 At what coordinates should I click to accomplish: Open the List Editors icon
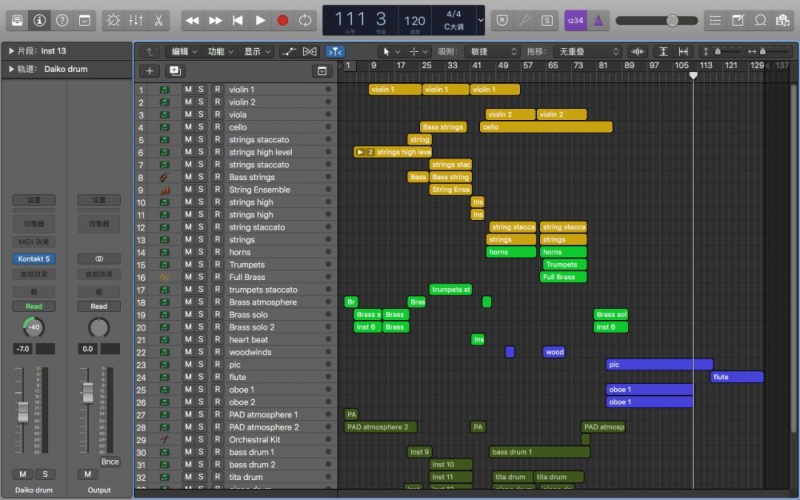tap(715, 20)
